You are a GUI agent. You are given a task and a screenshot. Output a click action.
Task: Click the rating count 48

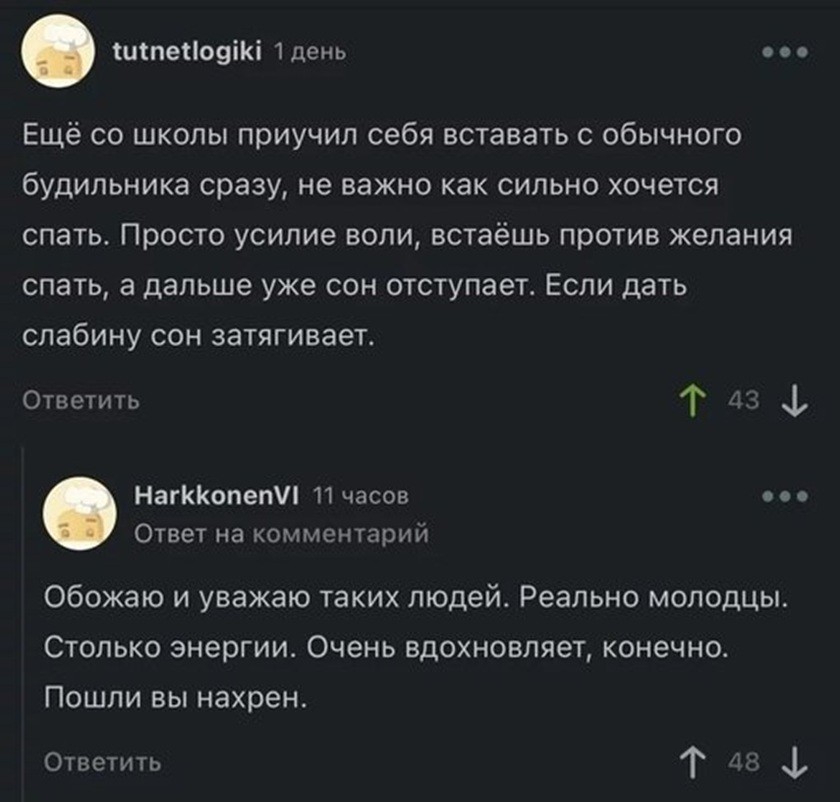744,762
